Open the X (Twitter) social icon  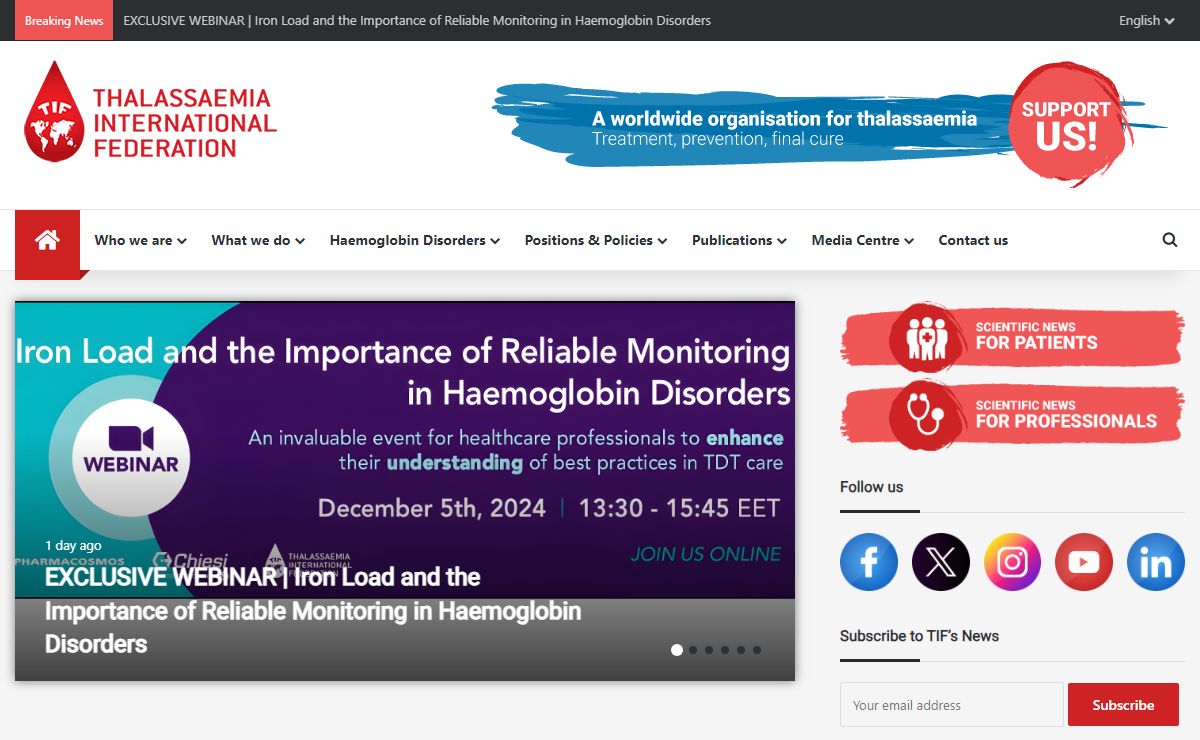click(941, 562)
